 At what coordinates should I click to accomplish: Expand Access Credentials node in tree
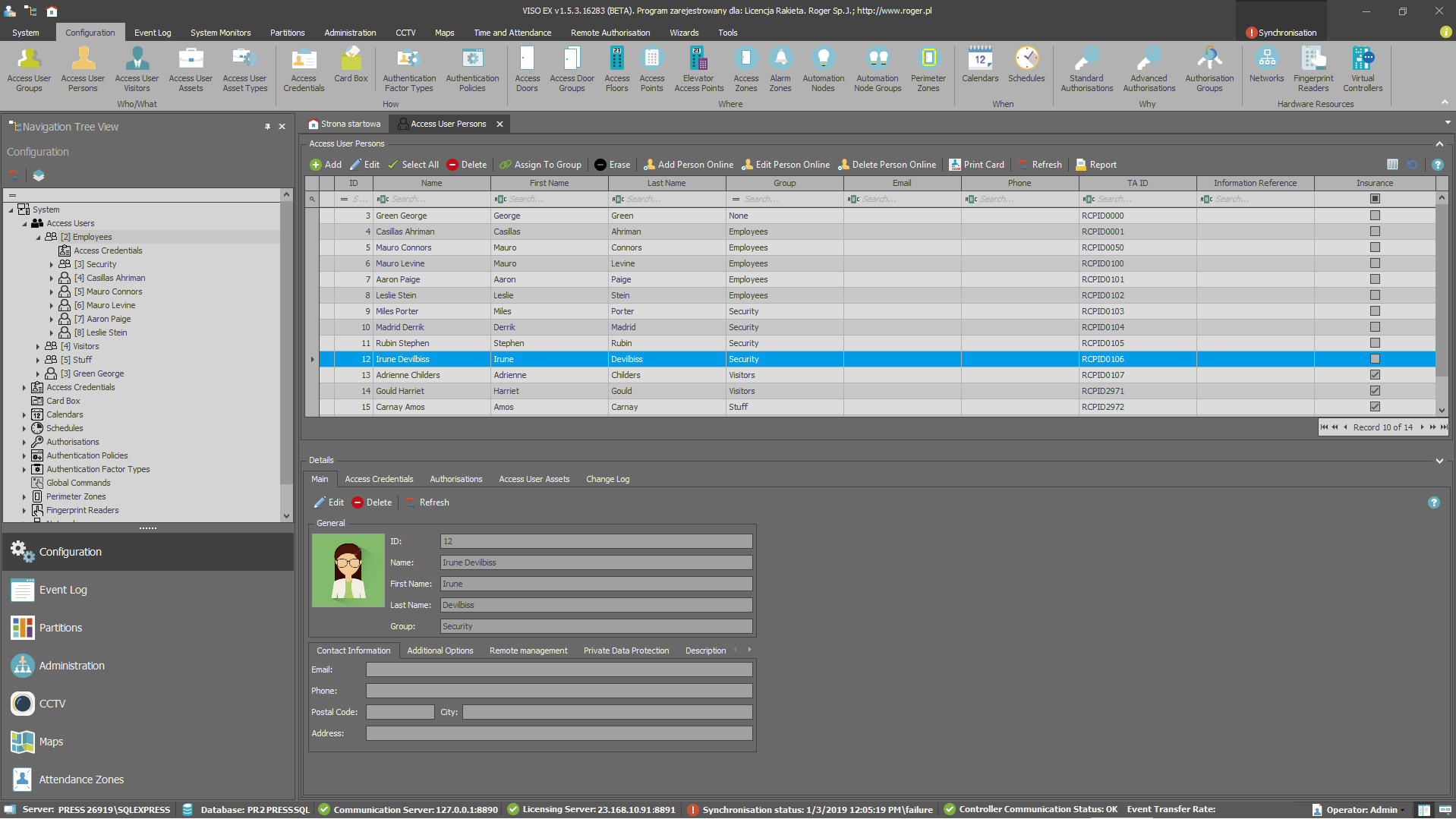pos(24,388)
